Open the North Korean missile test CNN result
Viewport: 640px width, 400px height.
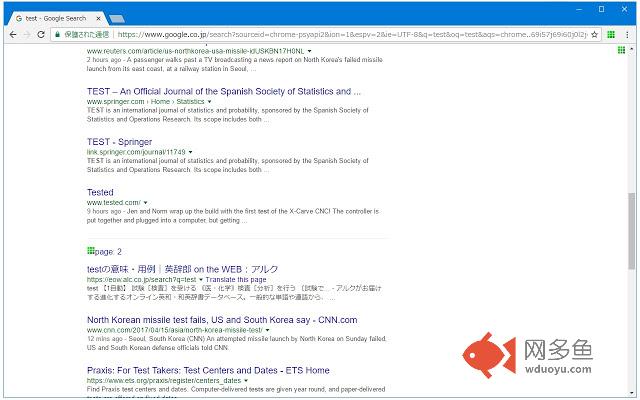pos(222,320)
